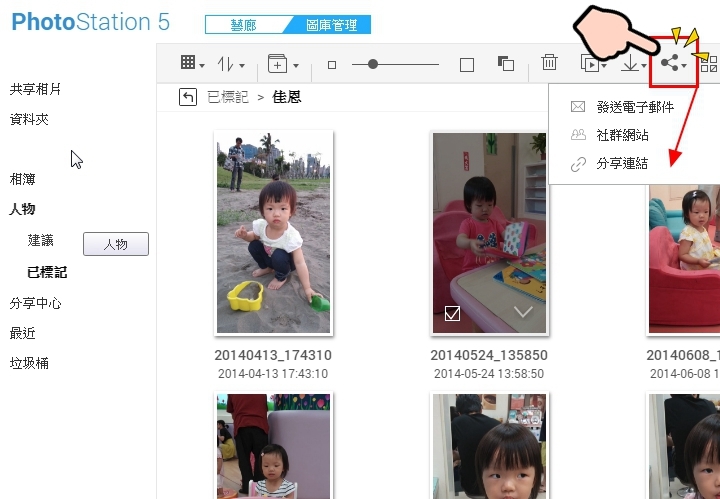Expand slideshow dropdown arrow
Image resolution: width=720 pixels, height=499 pixels.
coord(604,66)
